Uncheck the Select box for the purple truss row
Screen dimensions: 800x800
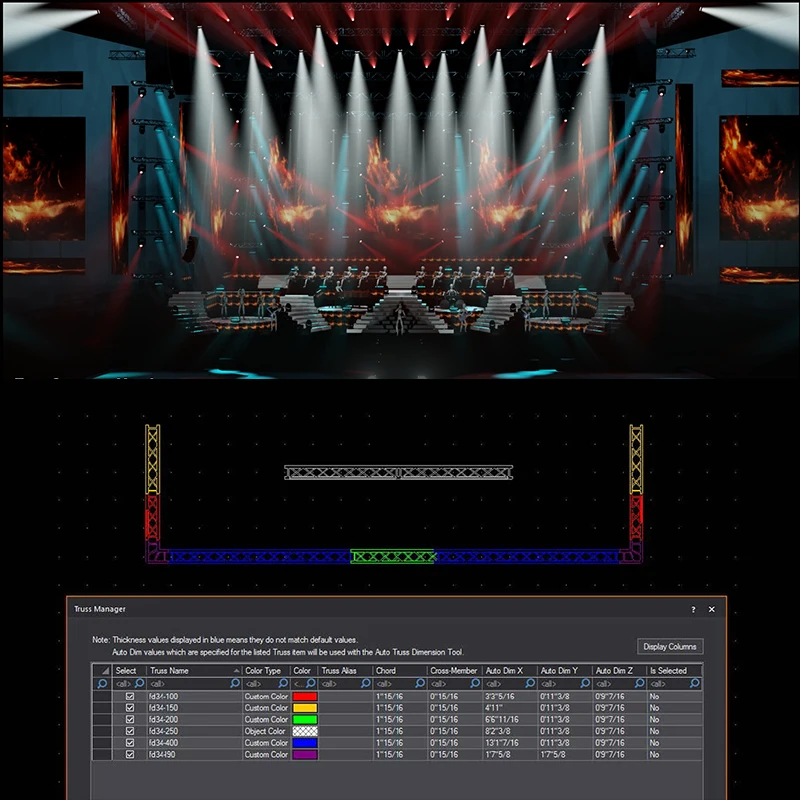click(130, 755)
